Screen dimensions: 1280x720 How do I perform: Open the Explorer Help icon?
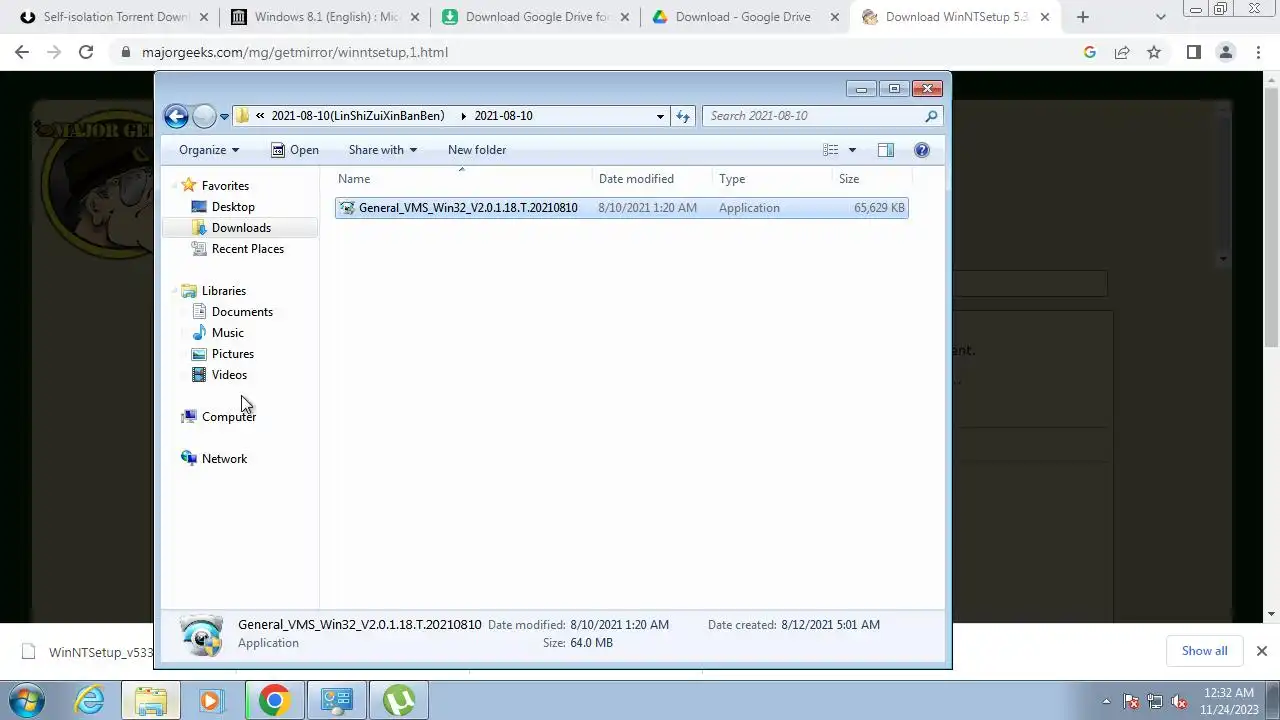coord(922,150)
